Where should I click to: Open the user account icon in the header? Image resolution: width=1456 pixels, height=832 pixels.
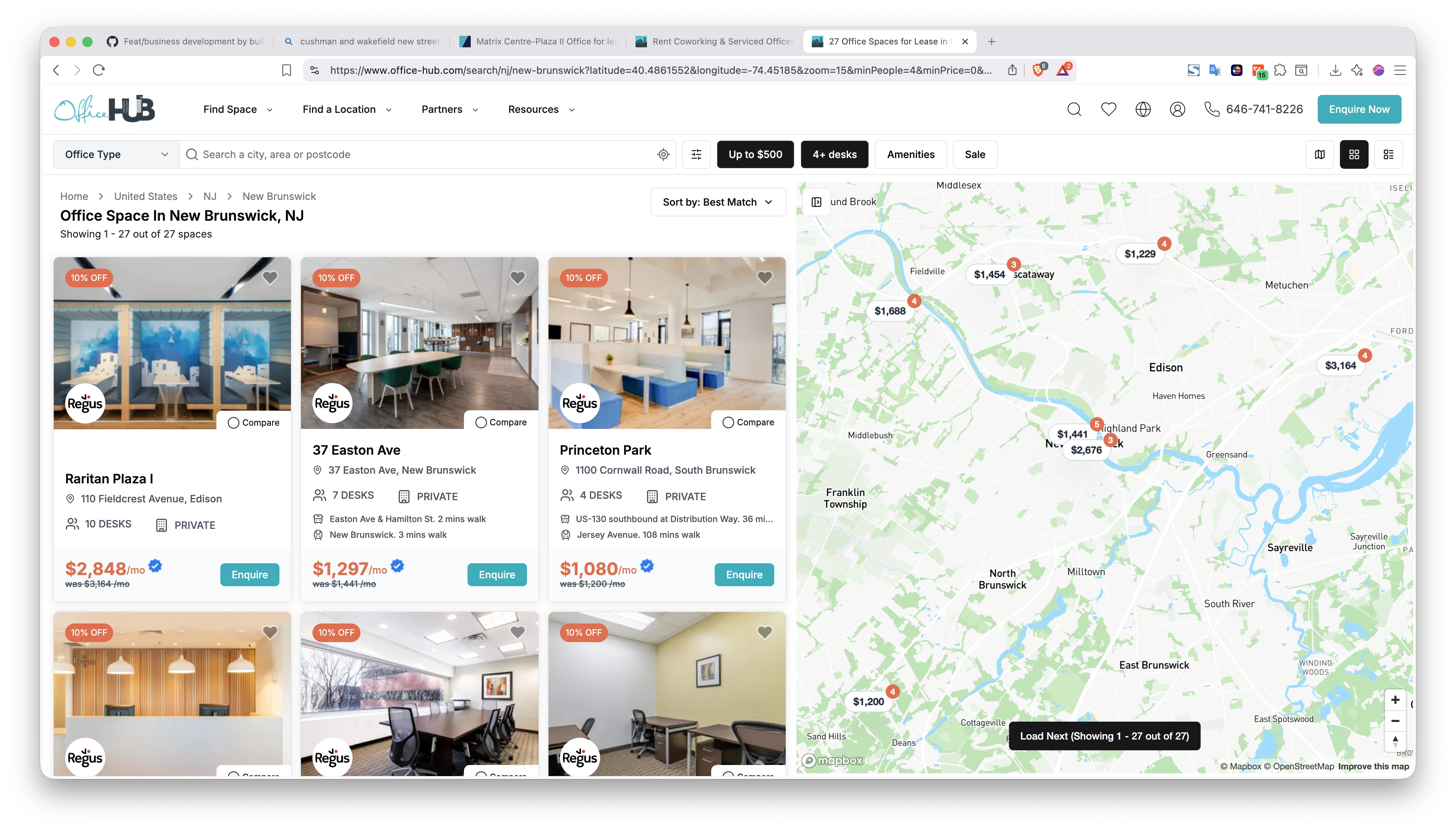click(1178, 109)
